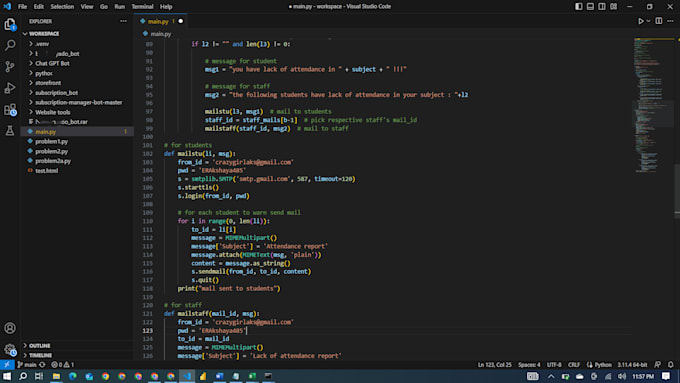Open the Manage gear settings icon
The image size is (680, 383).
coord(10,349)
